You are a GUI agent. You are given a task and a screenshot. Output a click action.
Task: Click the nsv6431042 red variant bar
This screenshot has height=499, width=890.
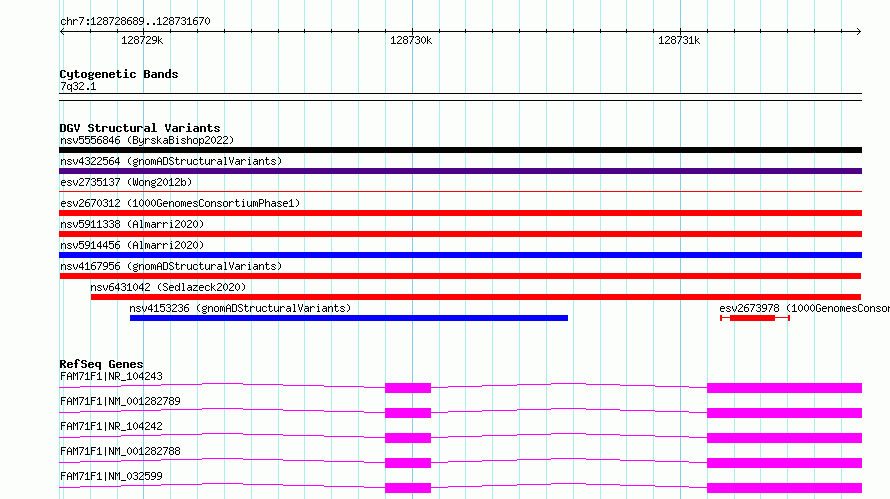[476, 297]
